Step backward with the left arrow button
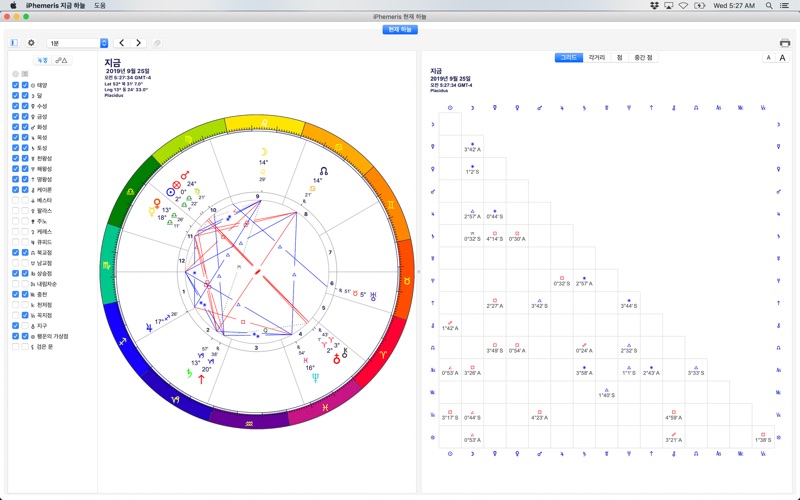The image size is (800, 500). [121, 43]
